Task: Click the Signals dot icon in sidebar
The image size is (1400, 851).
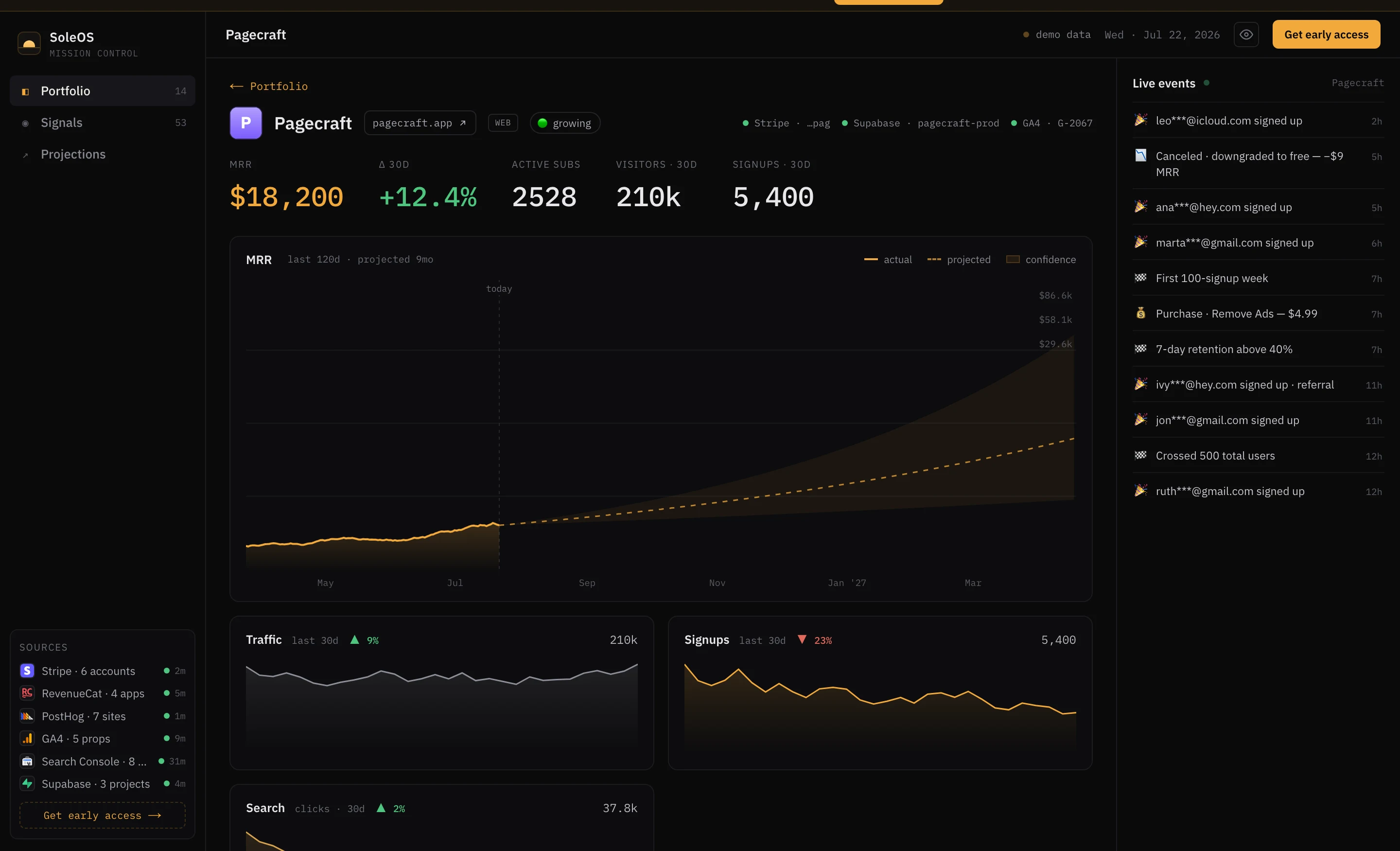Action: click(26, 124)
